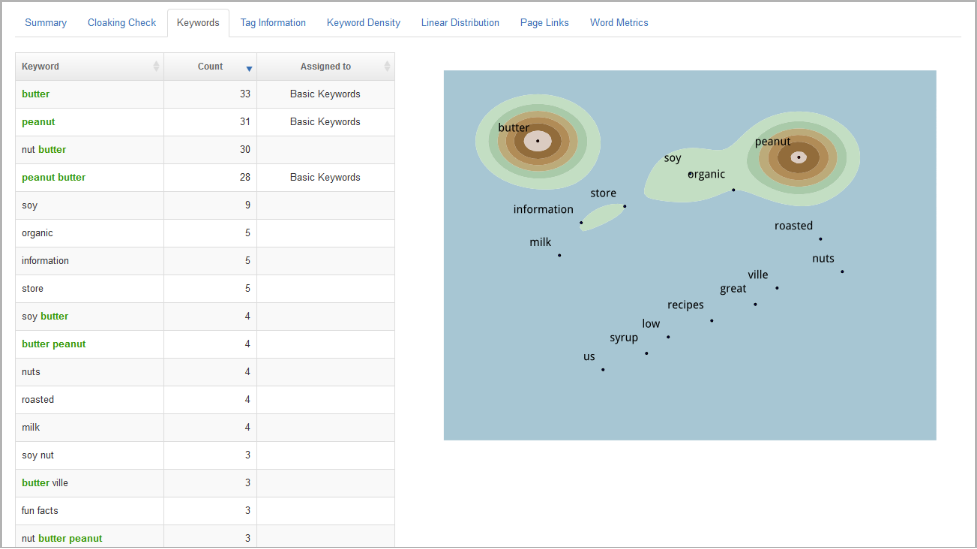Image resolution: width=977 pixels, height=549 pixels.
Task: Select the 'peanut butter' keyword in the count 28 row
Action: (54, 178)
